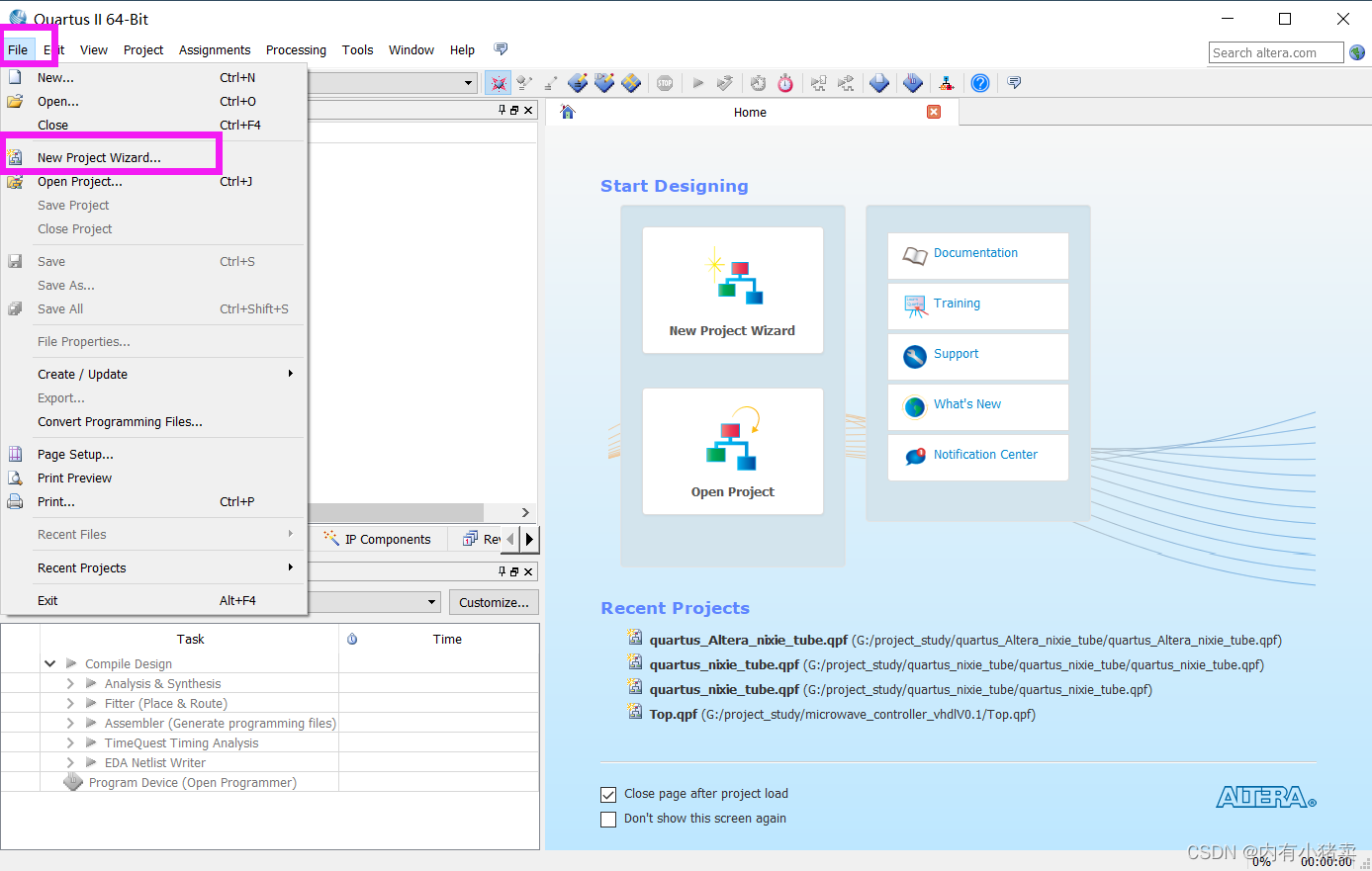Open the blue Help question mark icon
This screenshot has height=871, width=1372.
pyautogui.click(x=979, y=83)
